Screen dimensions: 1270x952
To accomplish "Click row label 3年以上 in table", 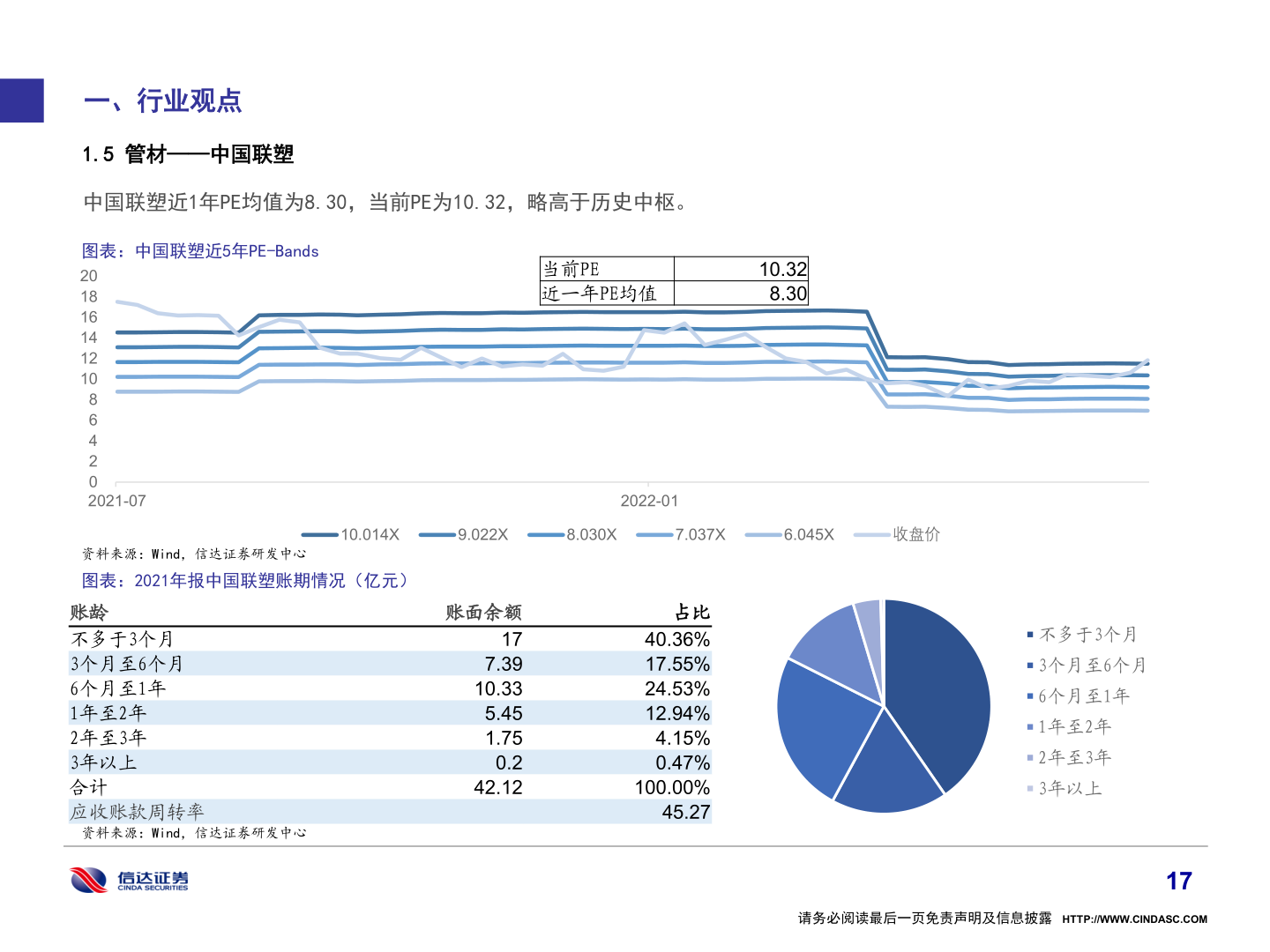I will pyautogui.click(x=103, y=762).
